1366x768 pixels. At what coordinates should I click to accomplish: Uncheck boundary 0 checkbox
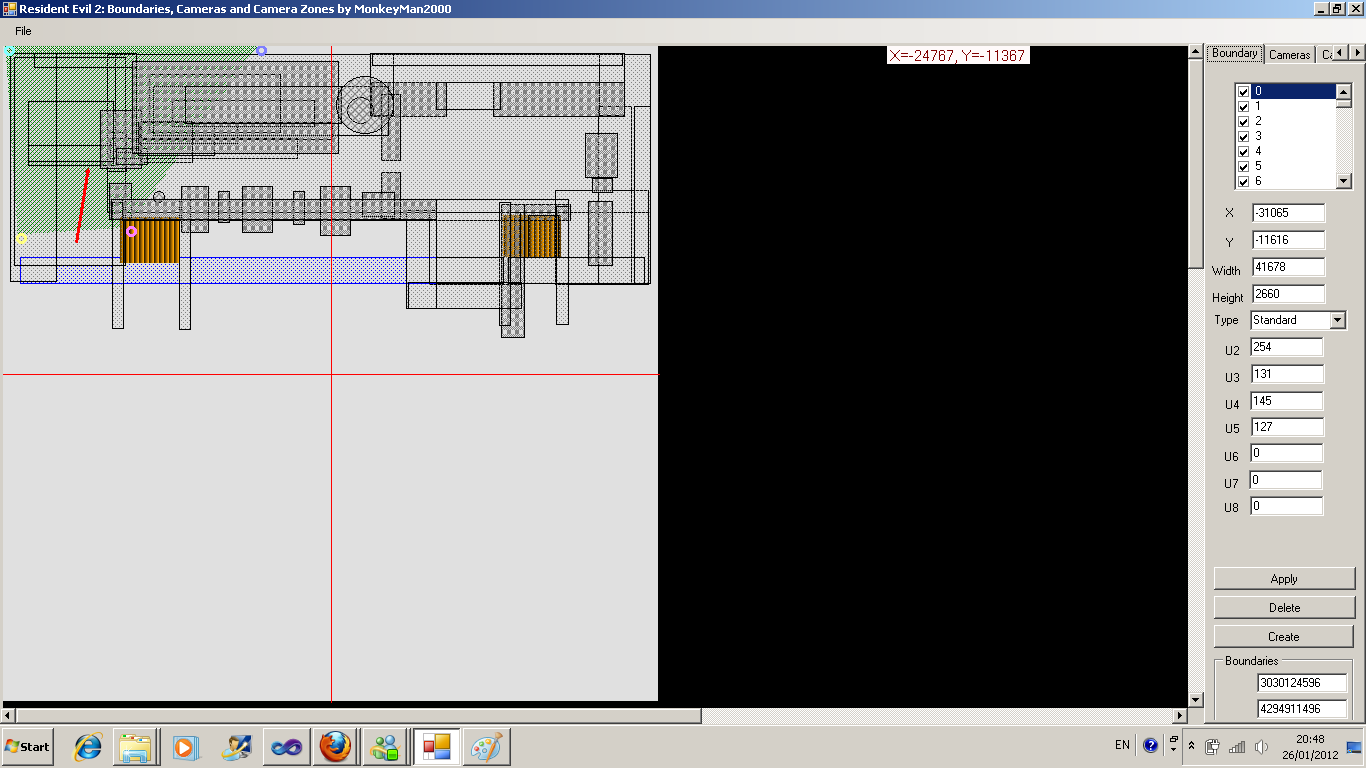(1244, 92)
